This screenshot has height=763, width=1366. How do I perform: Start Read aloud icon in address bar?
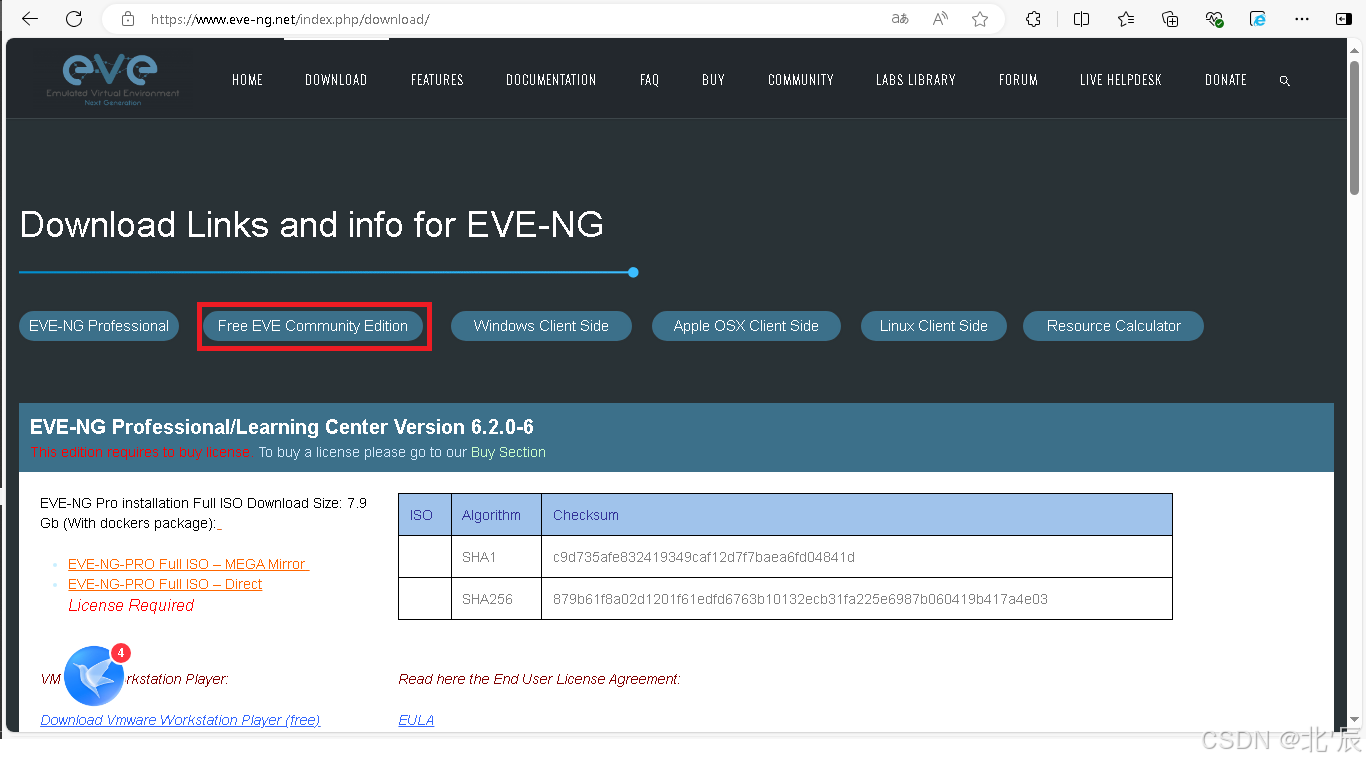(x=940, y=19)
